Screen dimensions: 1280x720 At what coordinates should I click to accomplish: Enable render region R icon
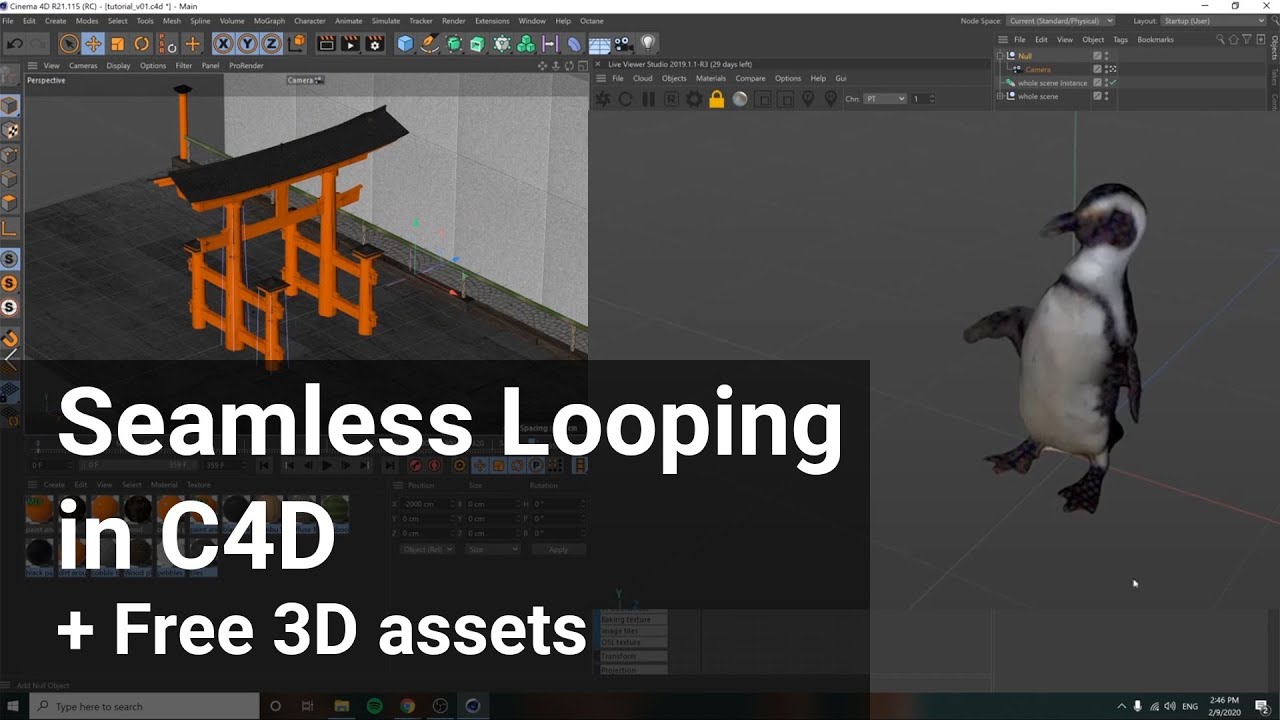671,99
